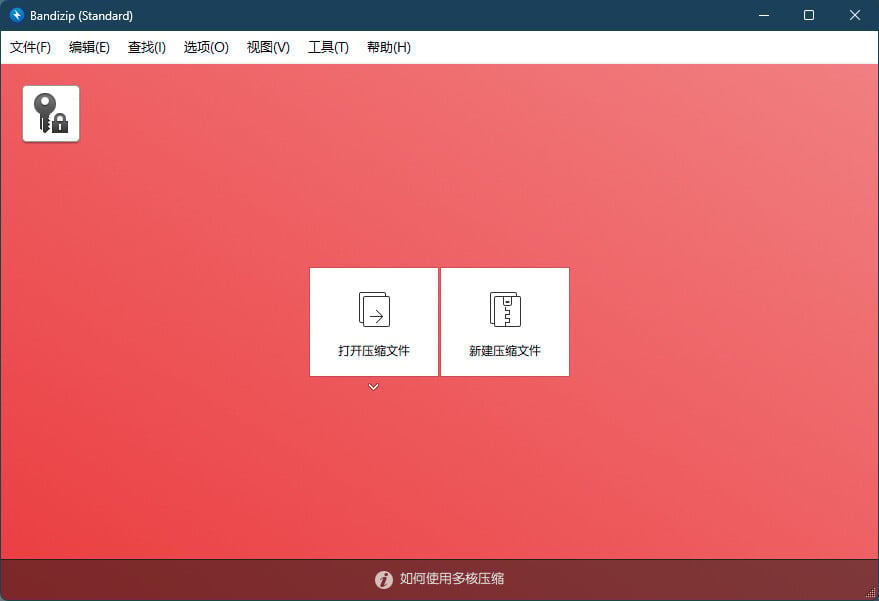Viewport: 879px width, 601px height.
Task: Click the 新建压缩文件 text label
Action: 505,351
